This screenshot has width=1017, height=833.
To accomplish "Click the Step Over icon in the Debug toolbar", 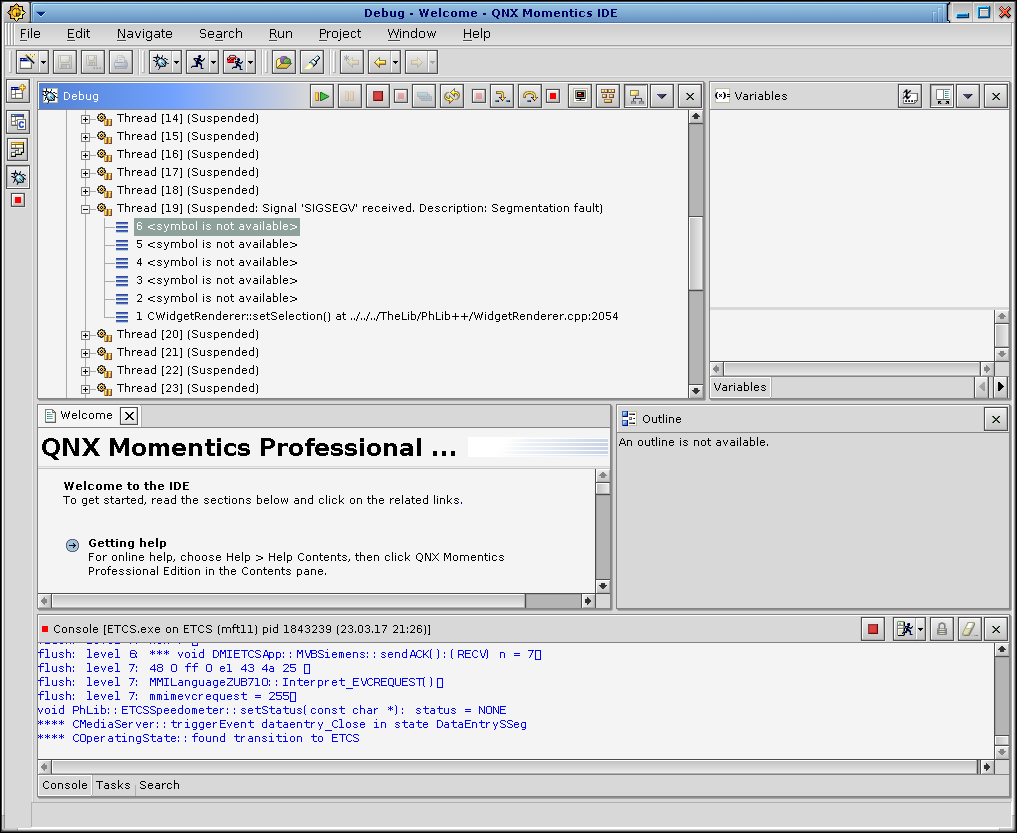I will point(528,96).
